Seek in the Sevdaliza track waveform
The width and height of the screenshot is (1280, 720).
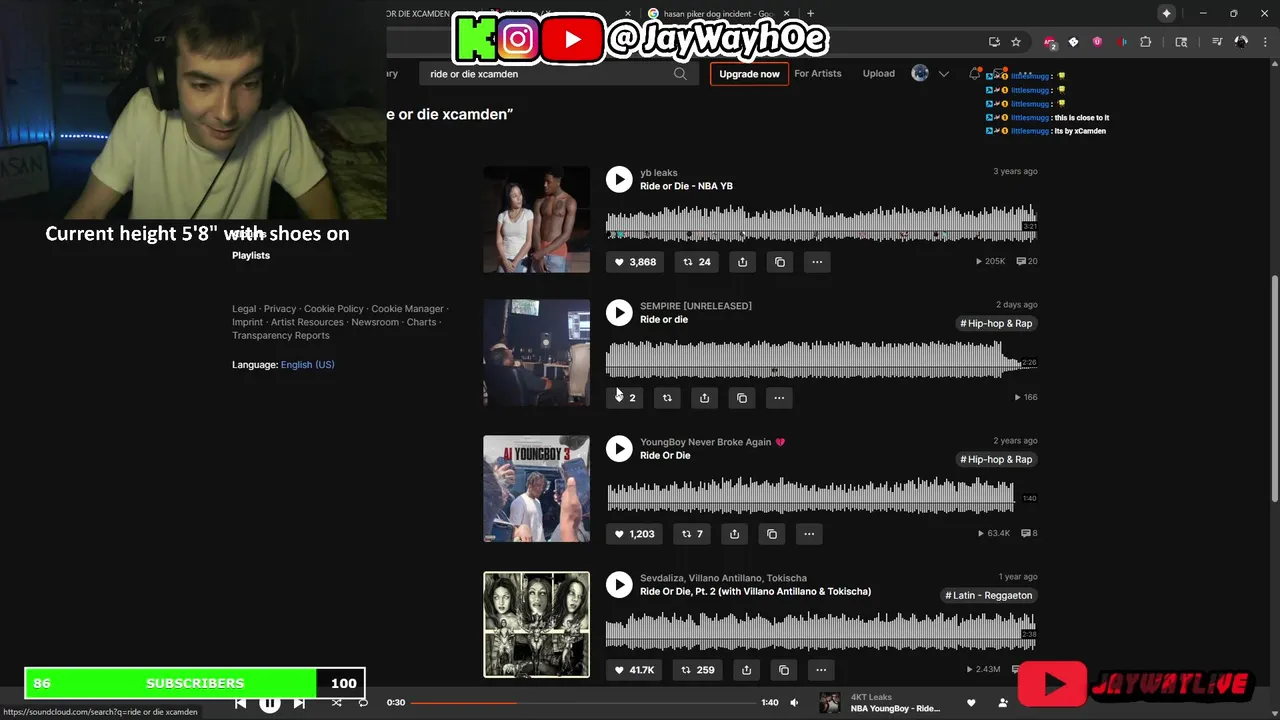(821, 630)
